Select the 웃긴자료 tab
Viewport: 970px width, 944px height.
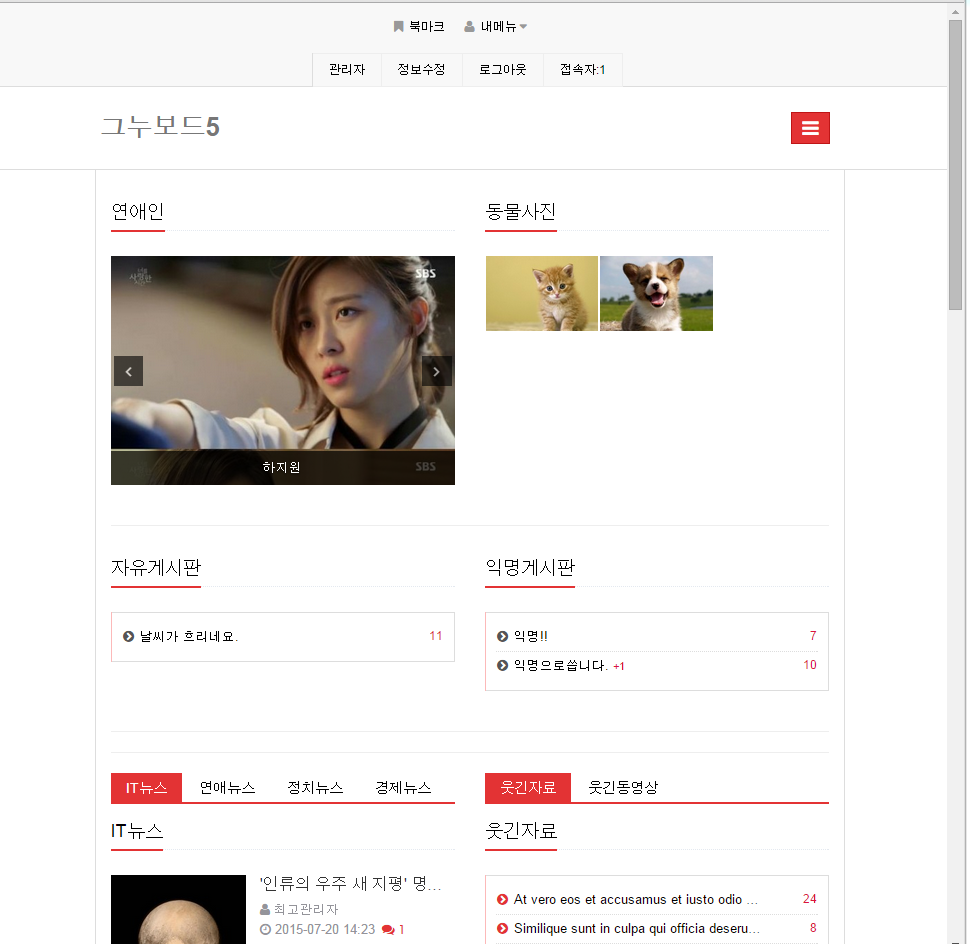(x=528, y=788)
